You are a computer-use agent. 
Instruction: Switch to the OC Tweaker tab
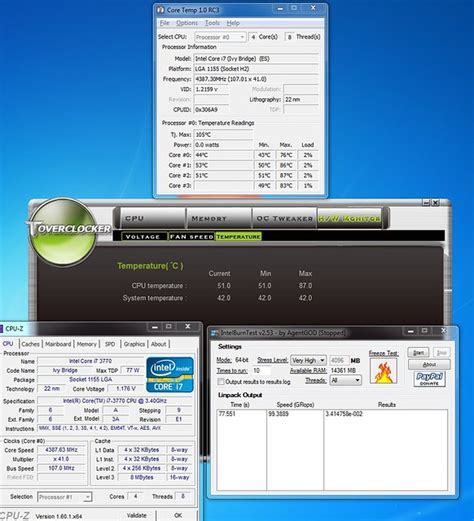click(284, 218)
